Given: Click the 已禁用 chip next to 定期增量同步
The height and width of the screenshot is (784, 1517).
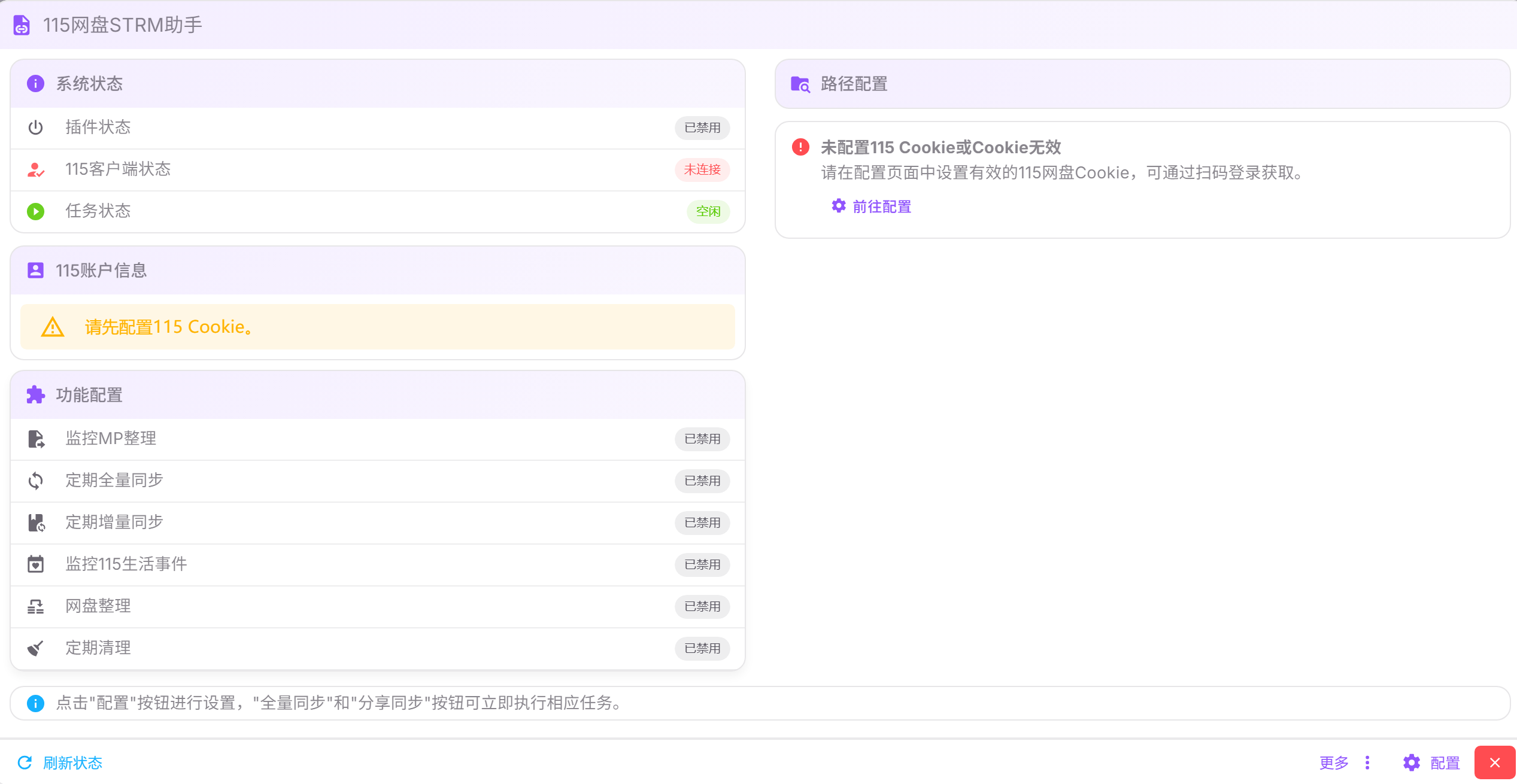Looking at the screenshot, I should point(702,522).
